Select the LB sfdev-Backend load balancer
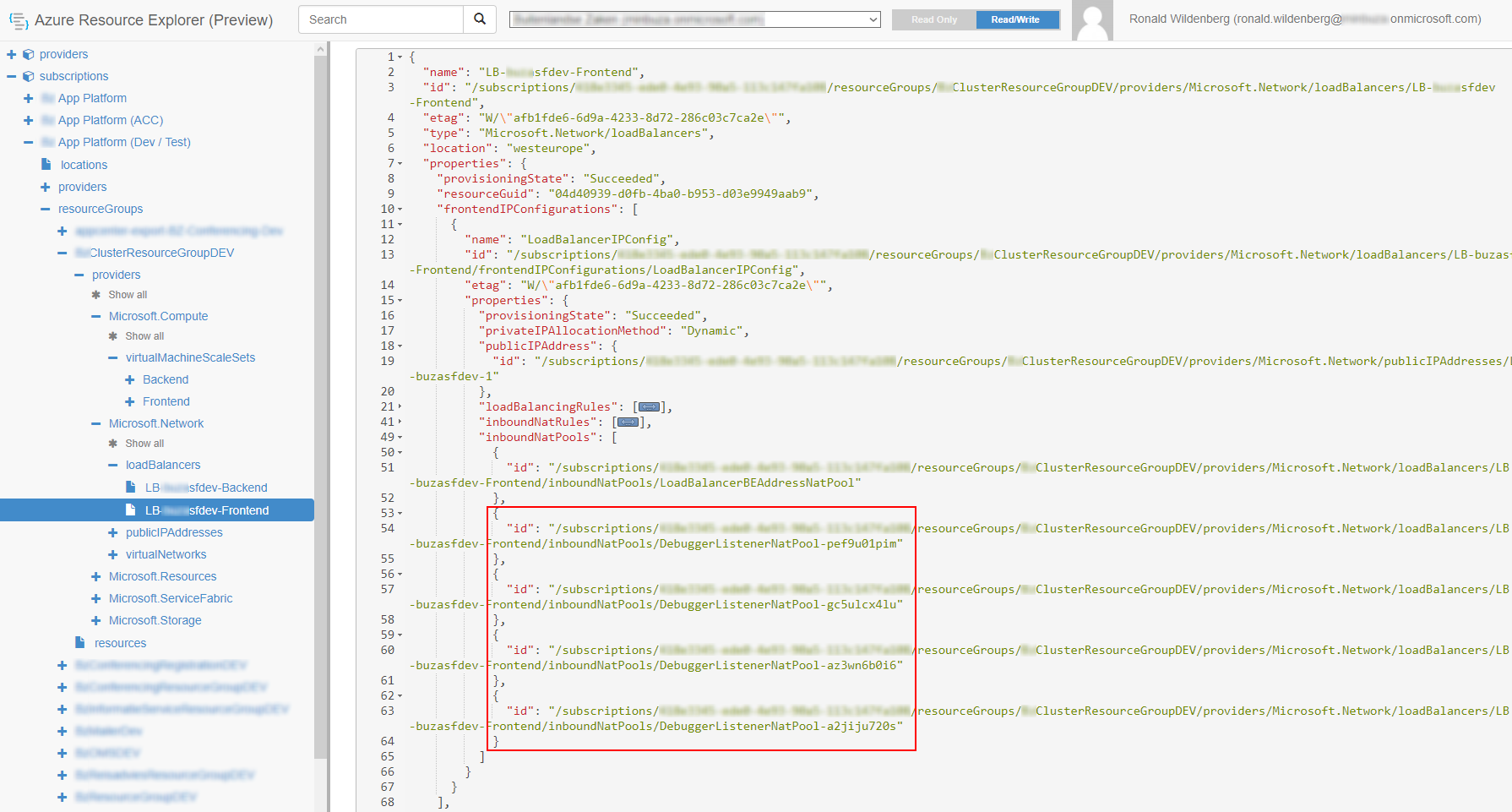This screenshot has height=812, width=1512. pyautogui.click(x=206, y=488)
